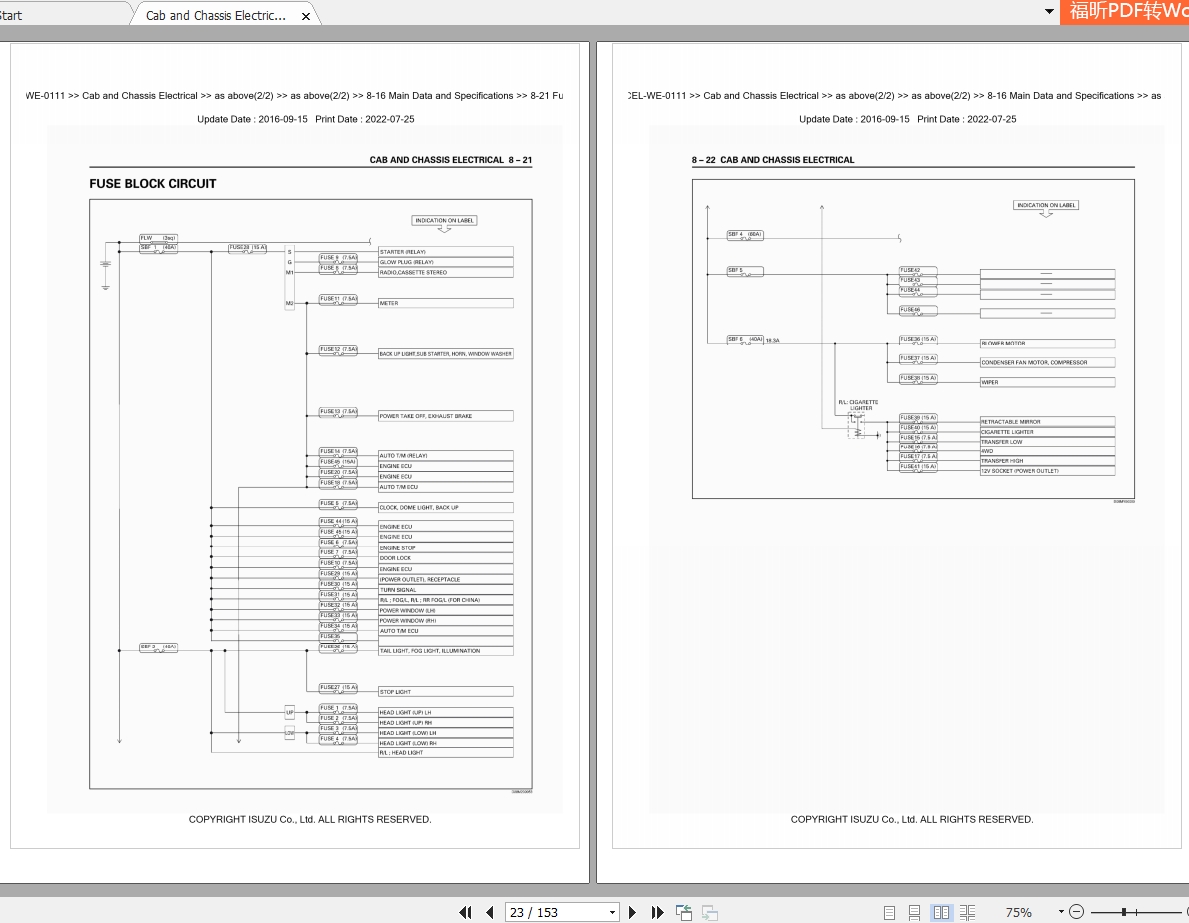The height and width of the screenshot is (923, 1189).
Task: Select the Cab and Chassis Electric tab
Action: point(216,15)
